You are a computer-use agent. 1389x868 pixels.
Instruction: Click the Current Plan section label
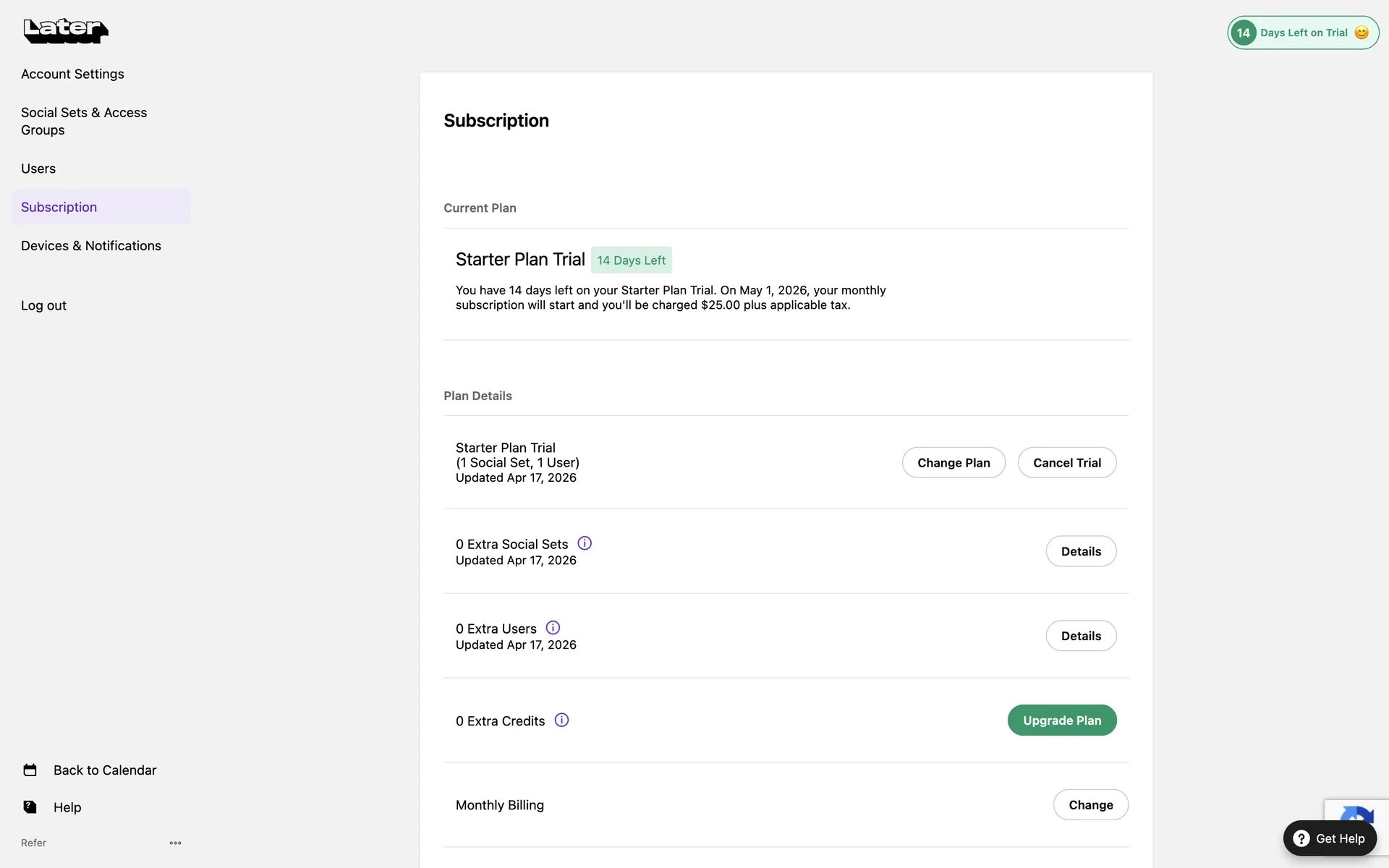click(x=480, y=208)
